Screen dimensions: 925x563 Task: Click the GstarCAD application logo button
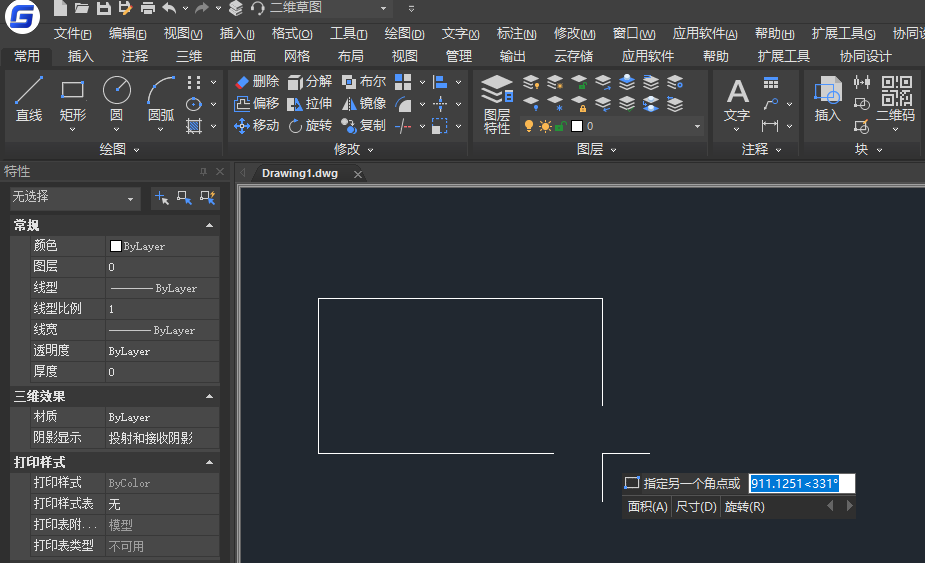click(22, 17)
